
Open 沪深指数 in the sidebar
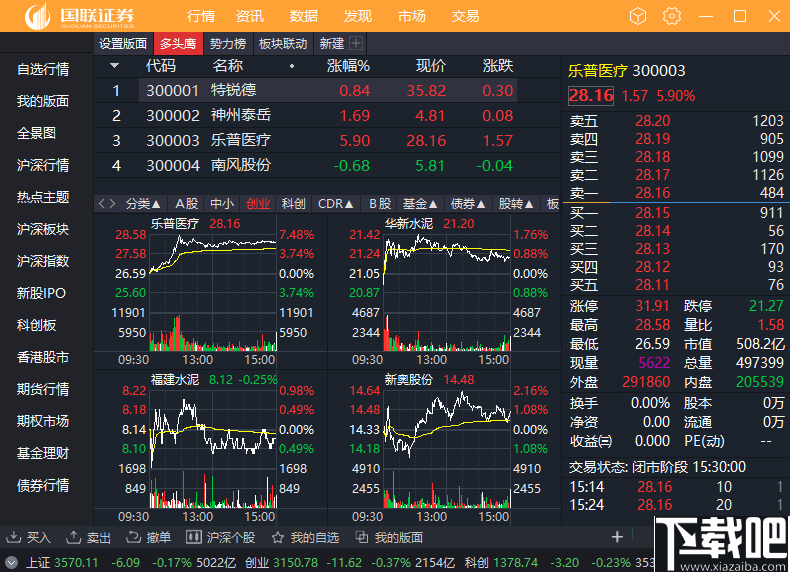pos(43,261)
